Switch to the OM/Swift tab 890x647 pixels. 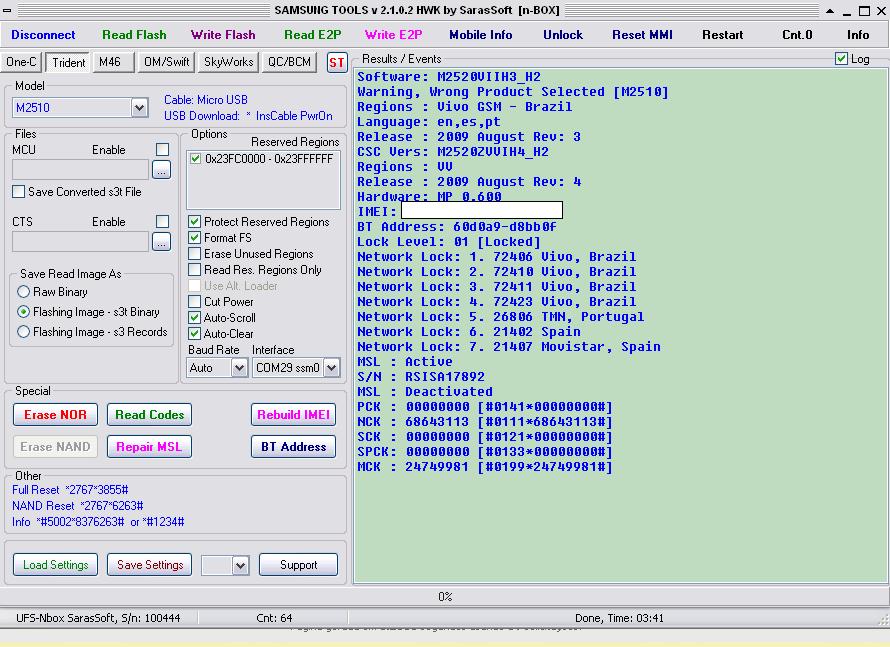point(167,62)
